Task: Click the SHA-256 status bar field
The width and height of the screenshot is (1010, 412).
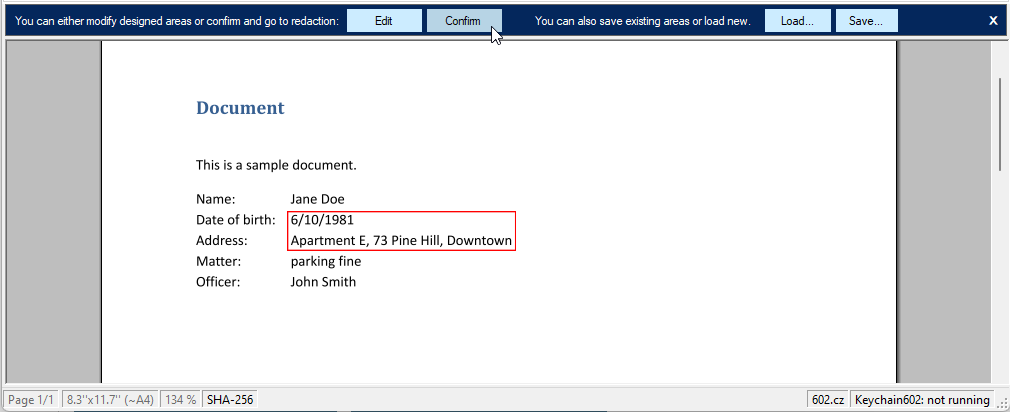Action: click(230, 400)
